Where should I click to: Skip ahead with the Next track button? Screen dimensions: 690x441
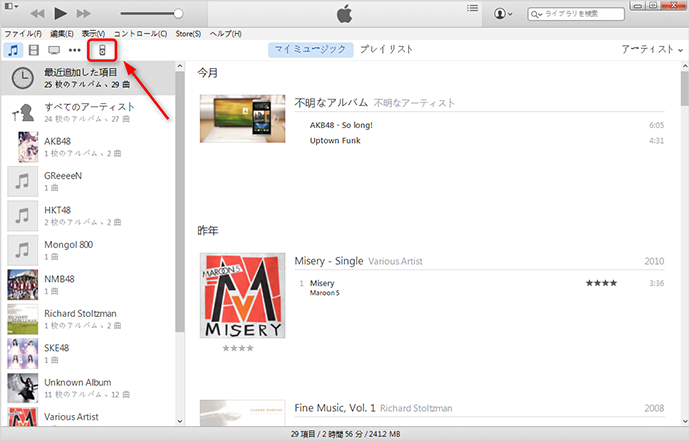click(84, 14)
